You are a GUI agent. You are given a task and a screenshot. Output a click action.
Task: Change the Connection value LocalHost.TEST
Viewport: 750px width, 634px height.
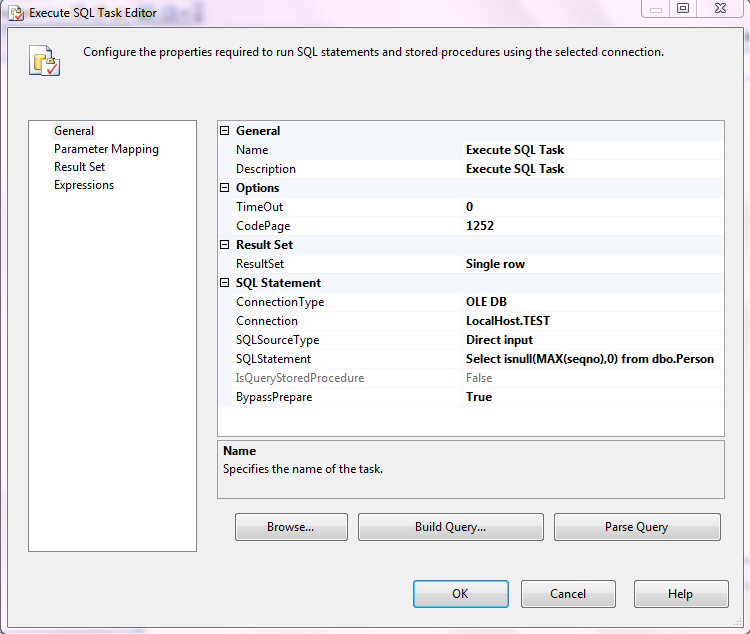(x=593, y=321)
